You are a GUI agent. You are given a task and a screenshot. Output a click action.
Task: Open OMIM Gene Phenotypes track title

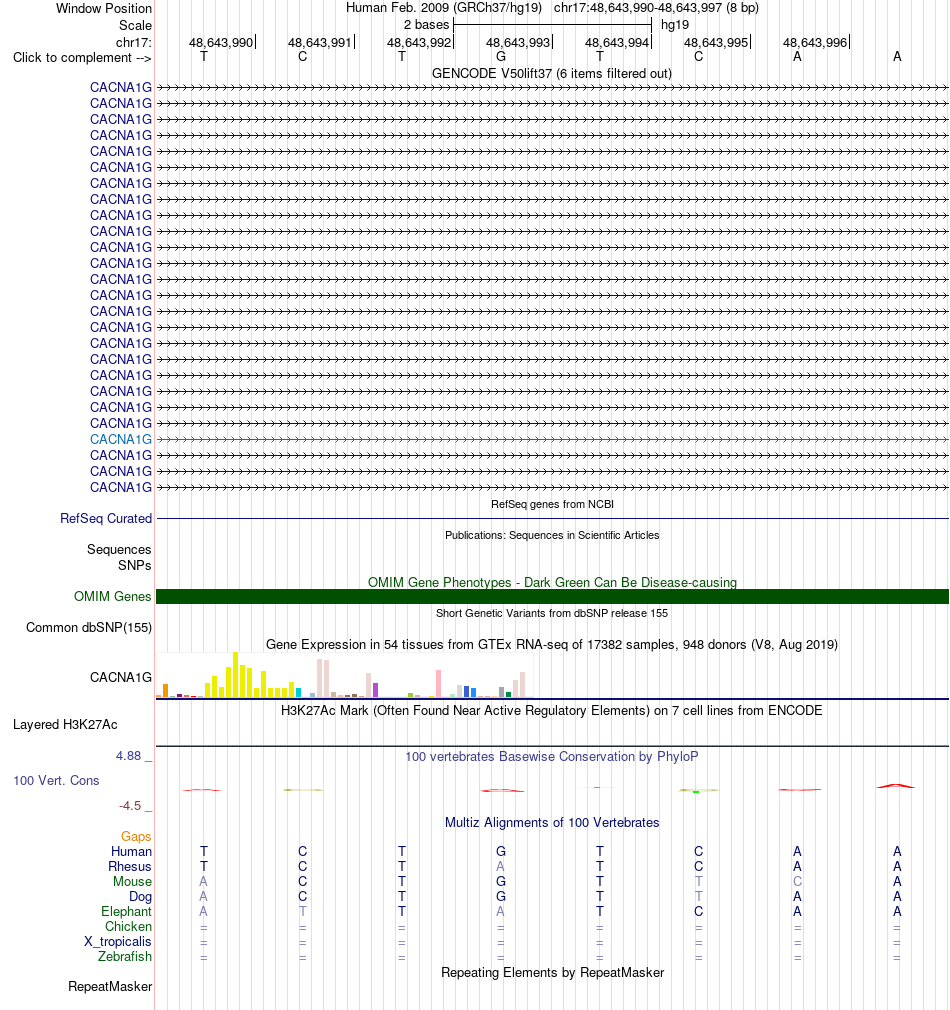552,582
